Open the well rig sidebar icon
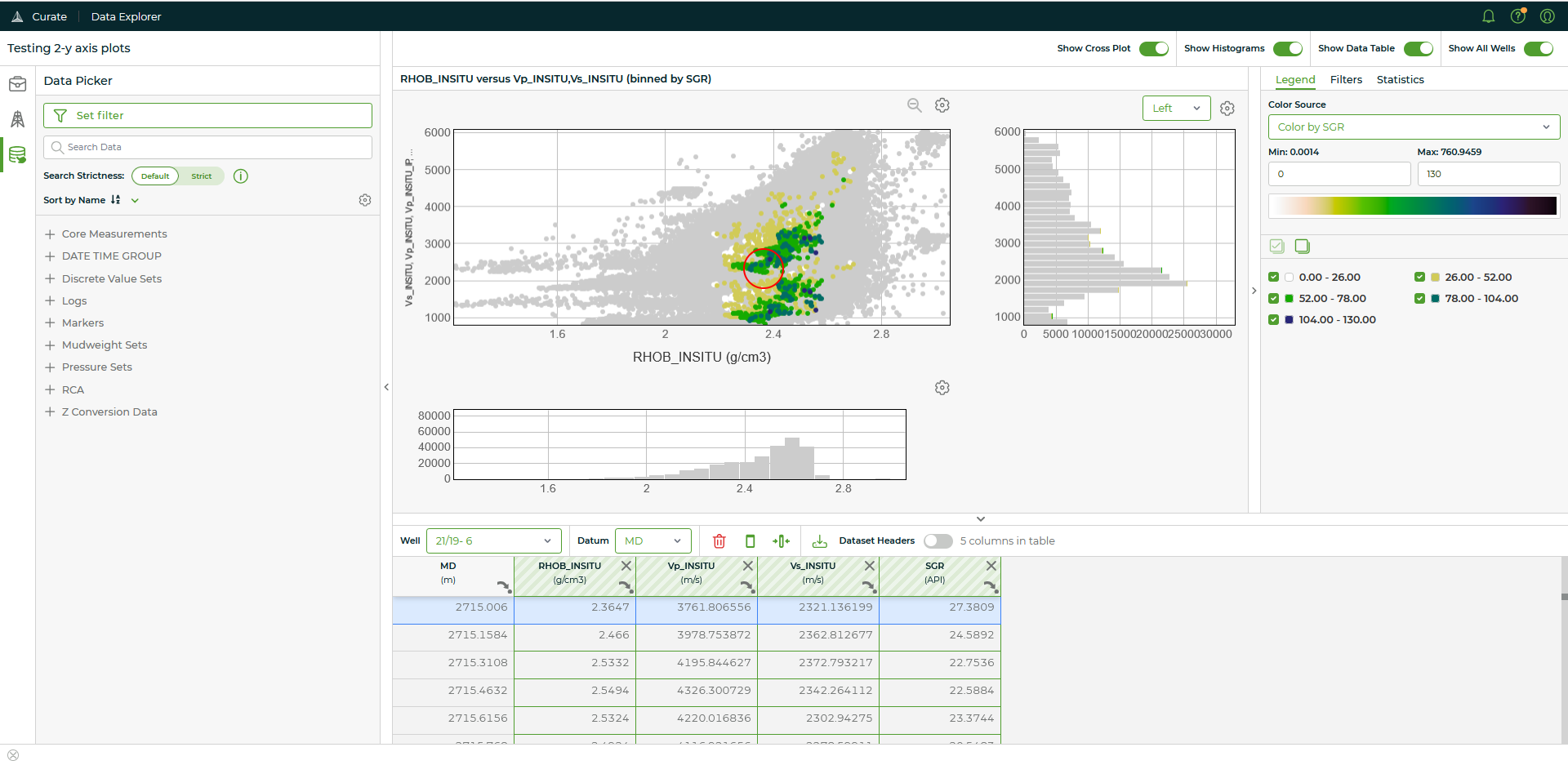Viewport: 1568px width, 765px height. point(17,119)
